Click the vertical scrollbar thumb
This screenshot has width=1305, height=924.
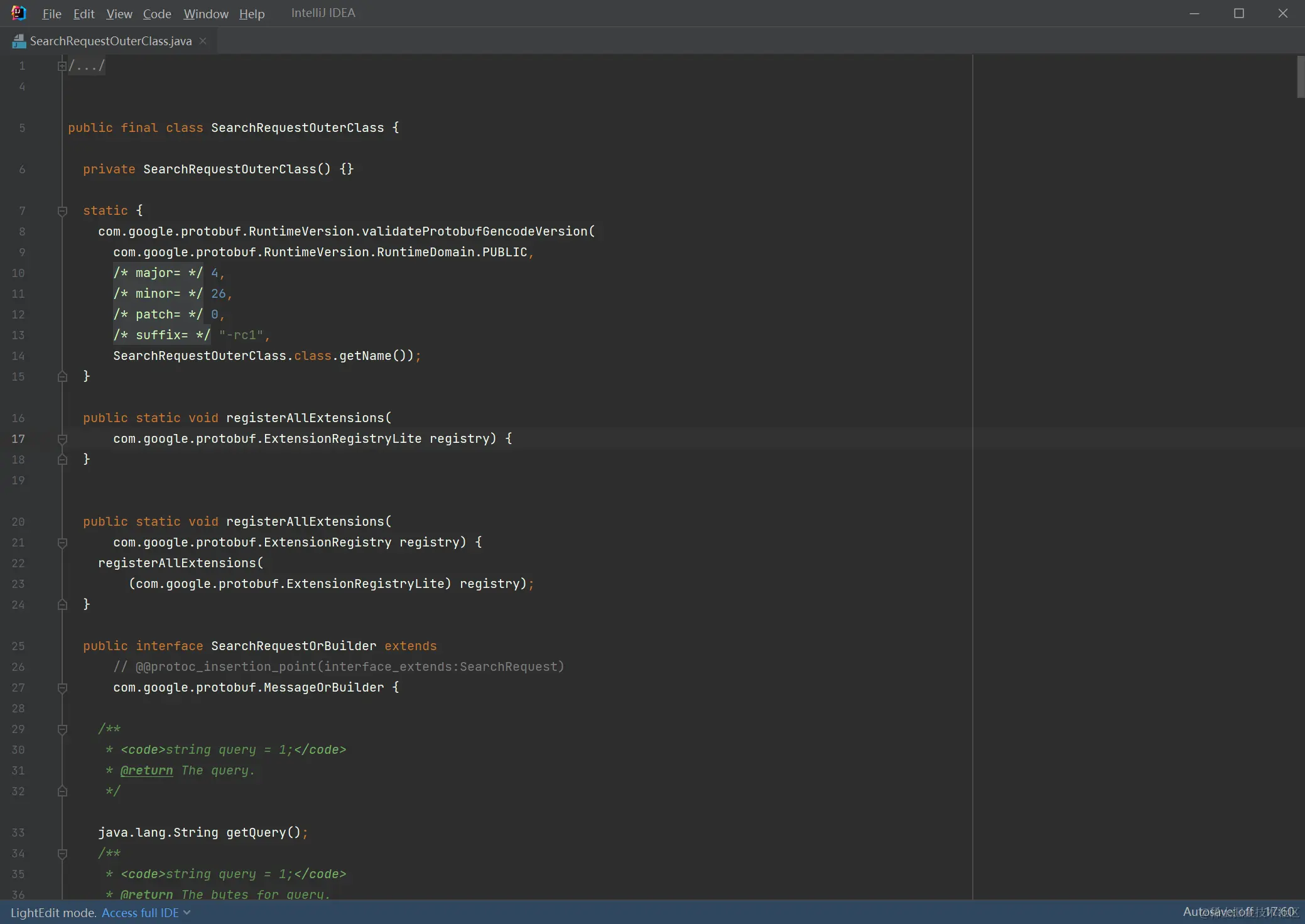(x=1301, y=77)
